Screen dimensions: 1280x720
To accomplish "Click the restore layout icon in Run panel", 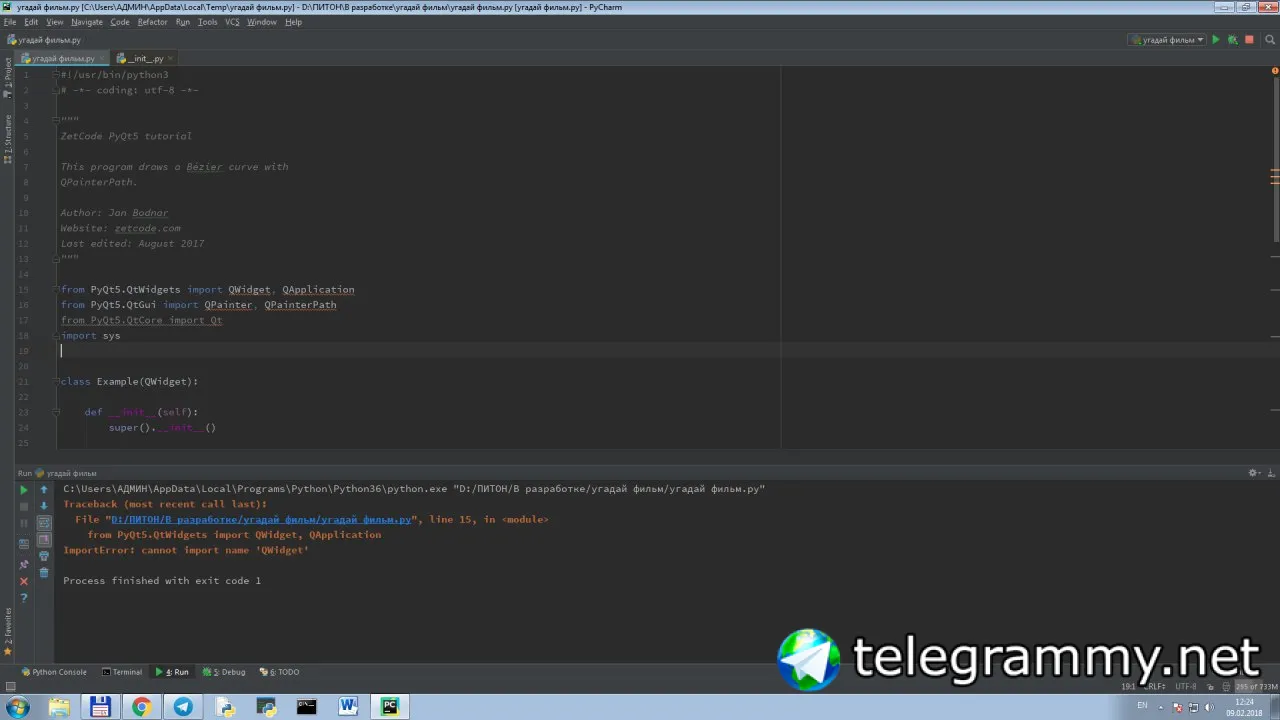I will pyautogui.click(x=24, y=544).
